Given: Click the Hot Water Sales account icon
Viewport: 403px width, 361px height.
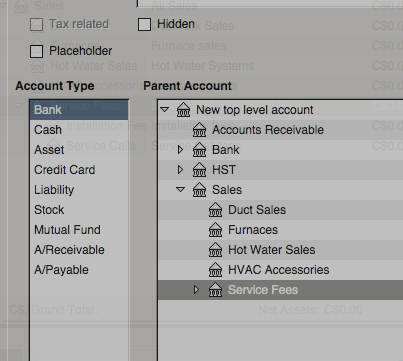Looking at the screenshot, I should (x=215, y=250).
